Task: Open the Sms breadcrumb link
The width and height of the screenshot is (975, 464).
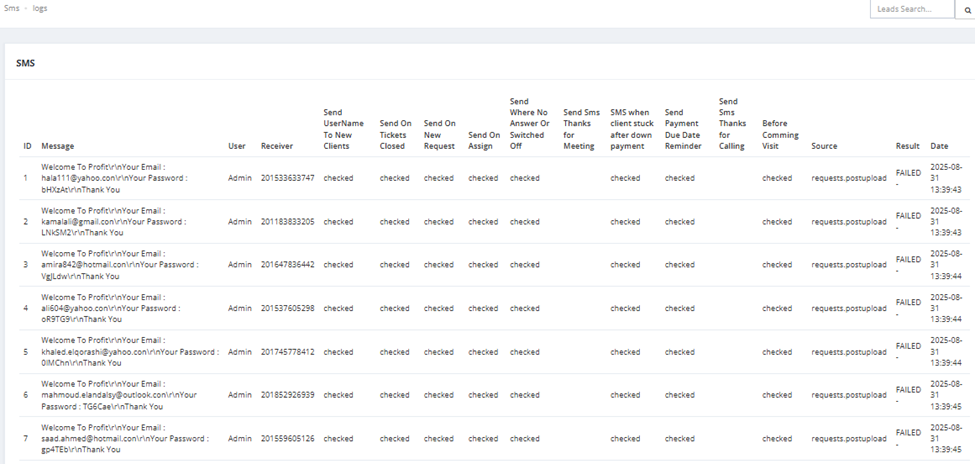Action: pyautogui.click(x=11, y=9)
